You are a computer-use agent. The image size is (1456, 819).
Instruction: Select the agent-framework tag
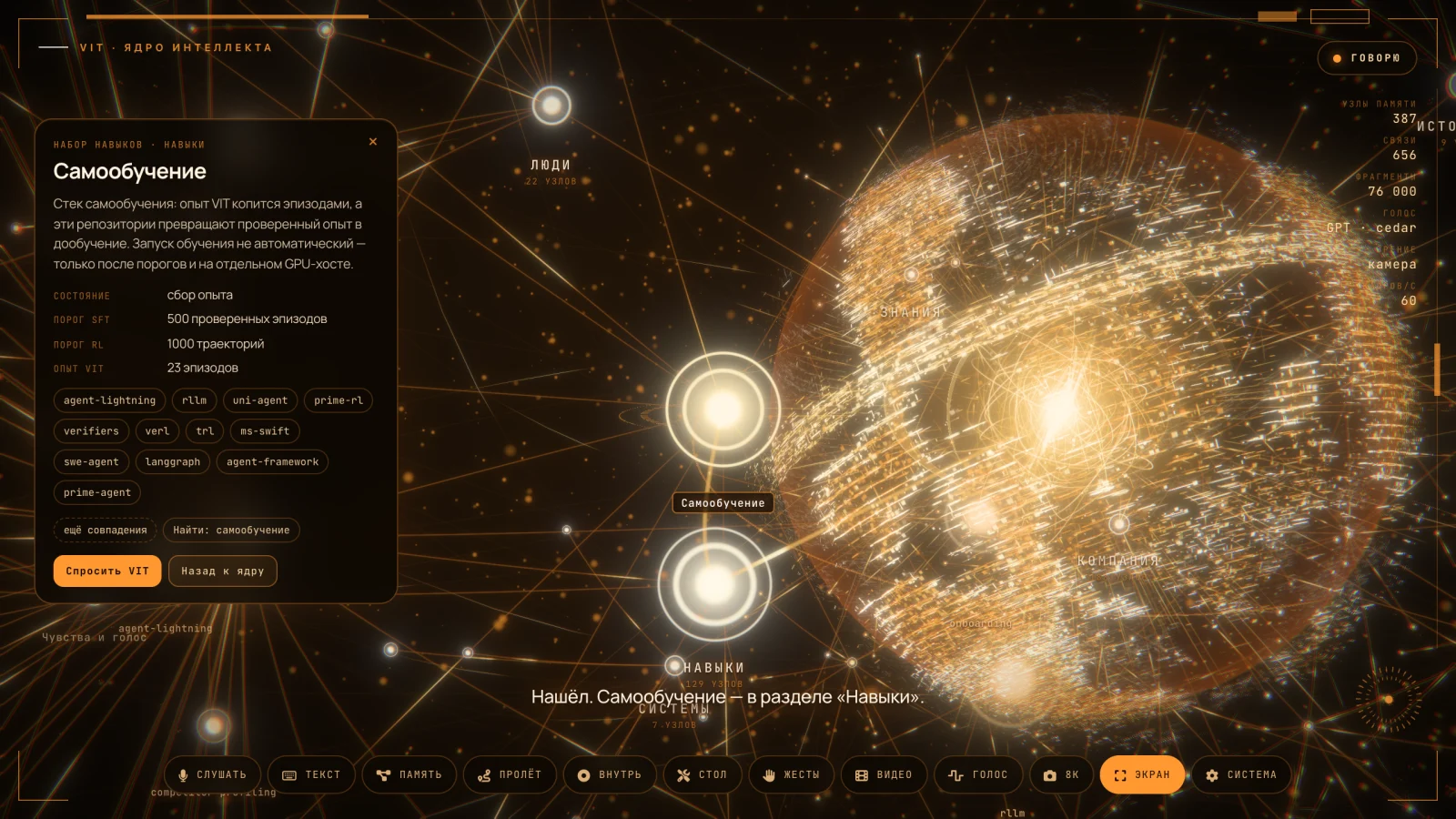click(x=273, y=462)
